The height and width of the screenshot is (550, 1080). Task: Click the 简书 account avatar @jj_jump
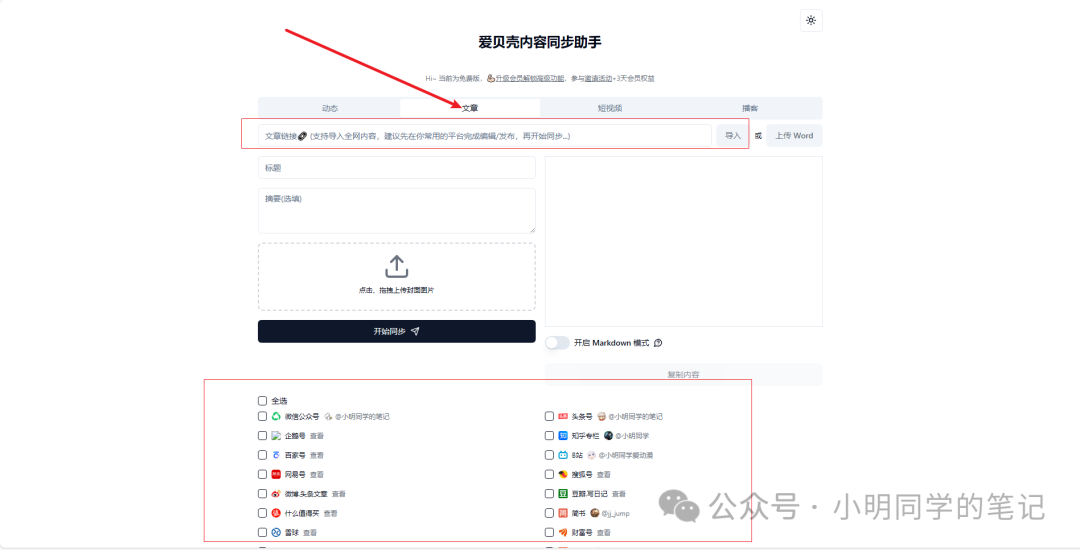[x=594, y=513]
